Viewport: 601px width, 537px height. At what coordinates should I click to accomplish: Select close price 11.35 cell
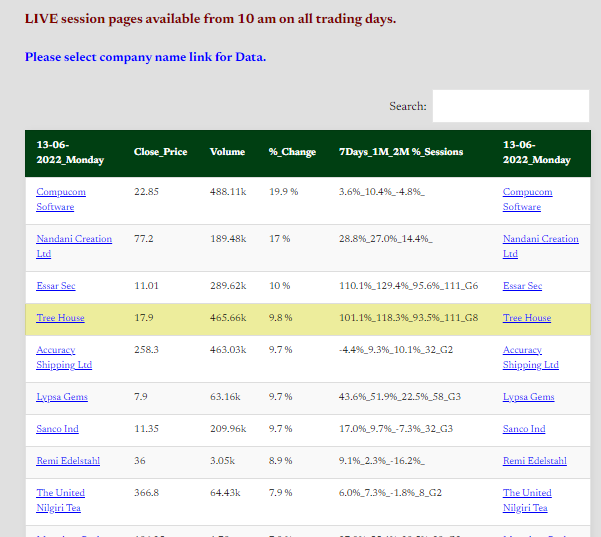pyautogui.click(x=146, y=429)
